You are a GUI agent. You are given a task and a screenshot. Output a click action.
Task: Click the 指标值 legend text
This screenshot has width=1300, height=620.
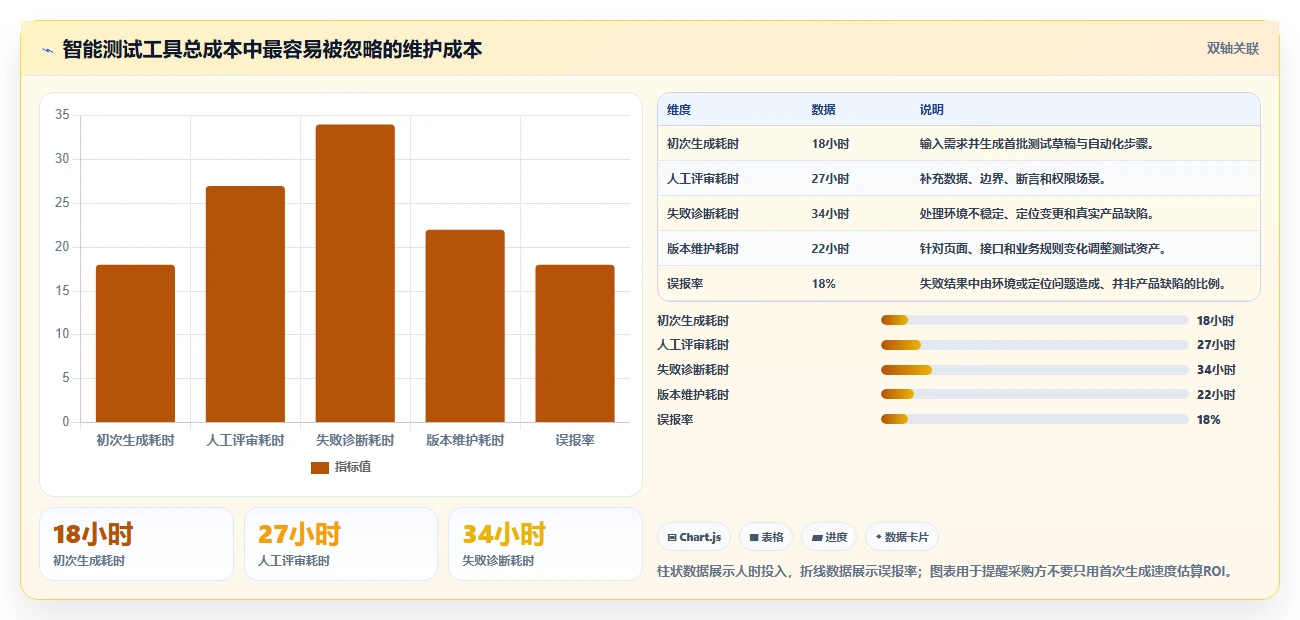[x=353, y=467]
